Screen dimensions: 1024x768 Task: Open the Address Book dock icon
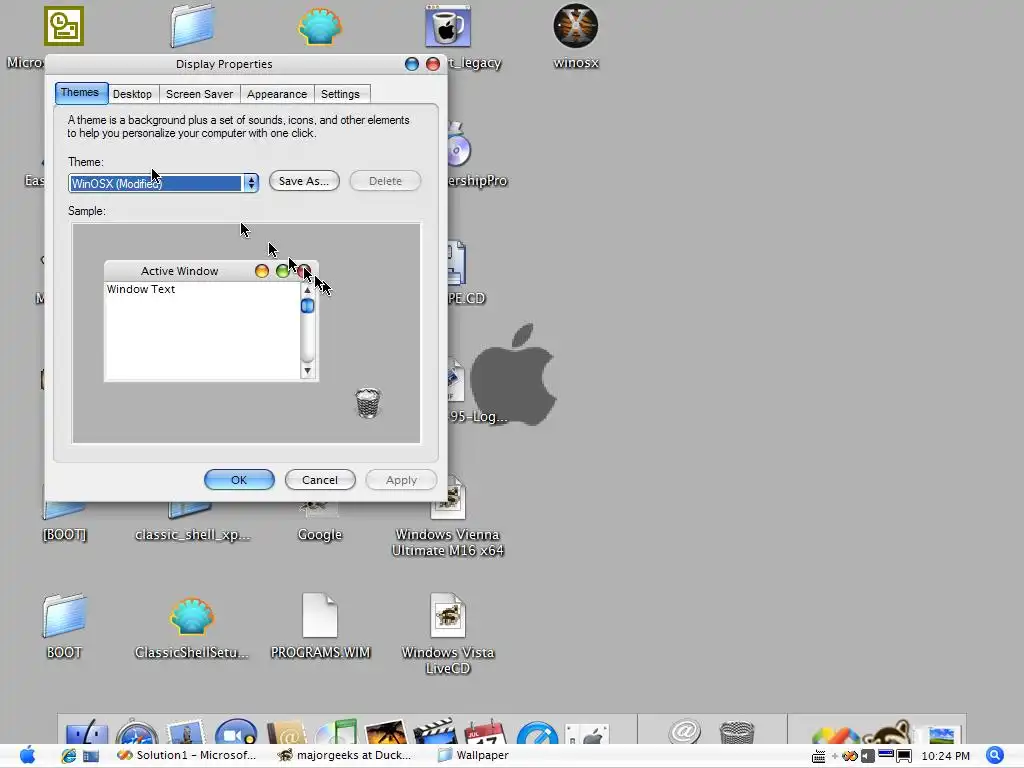[x=286, y=731]
